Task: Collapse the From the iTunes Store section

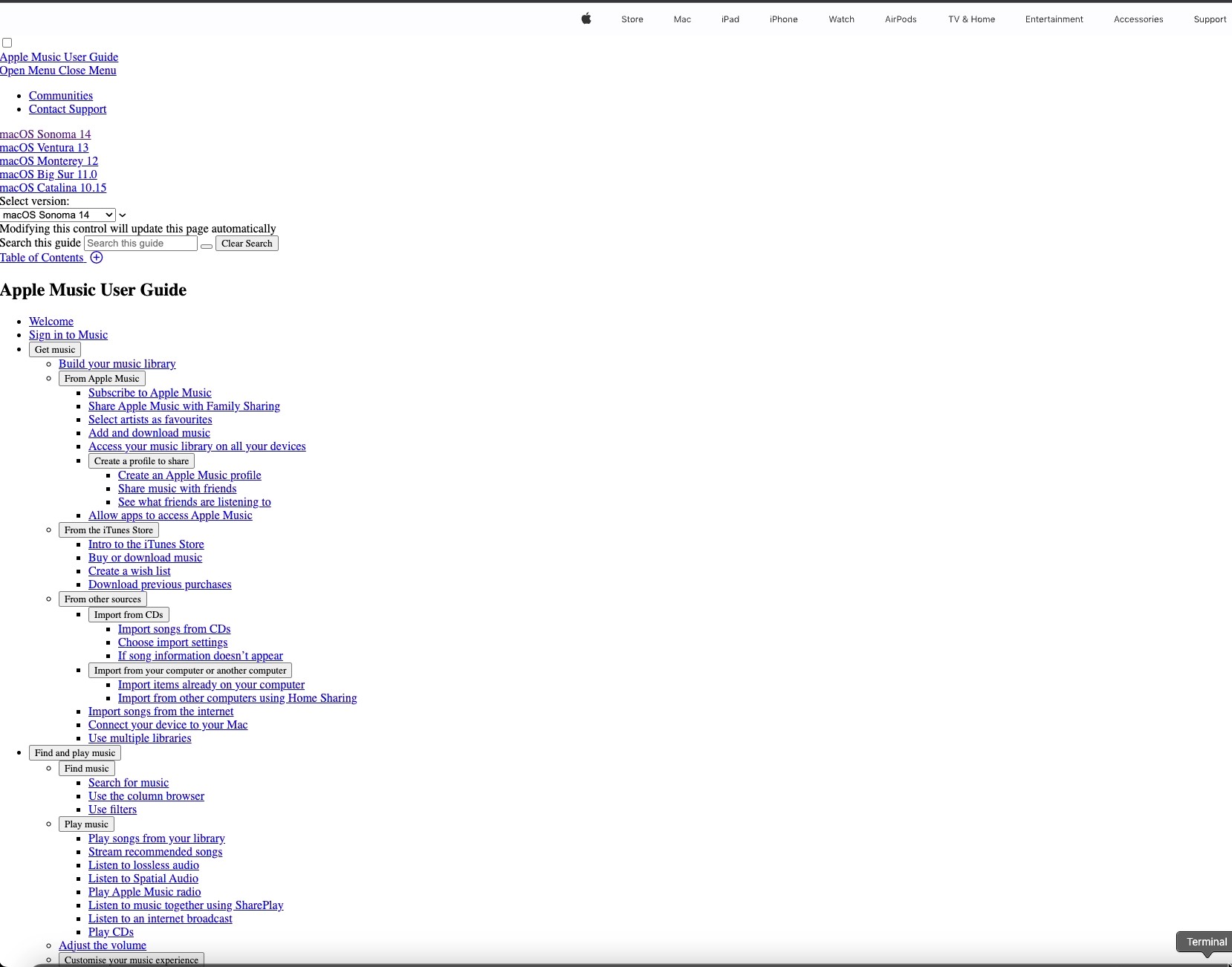Action: tap(108, 530)
